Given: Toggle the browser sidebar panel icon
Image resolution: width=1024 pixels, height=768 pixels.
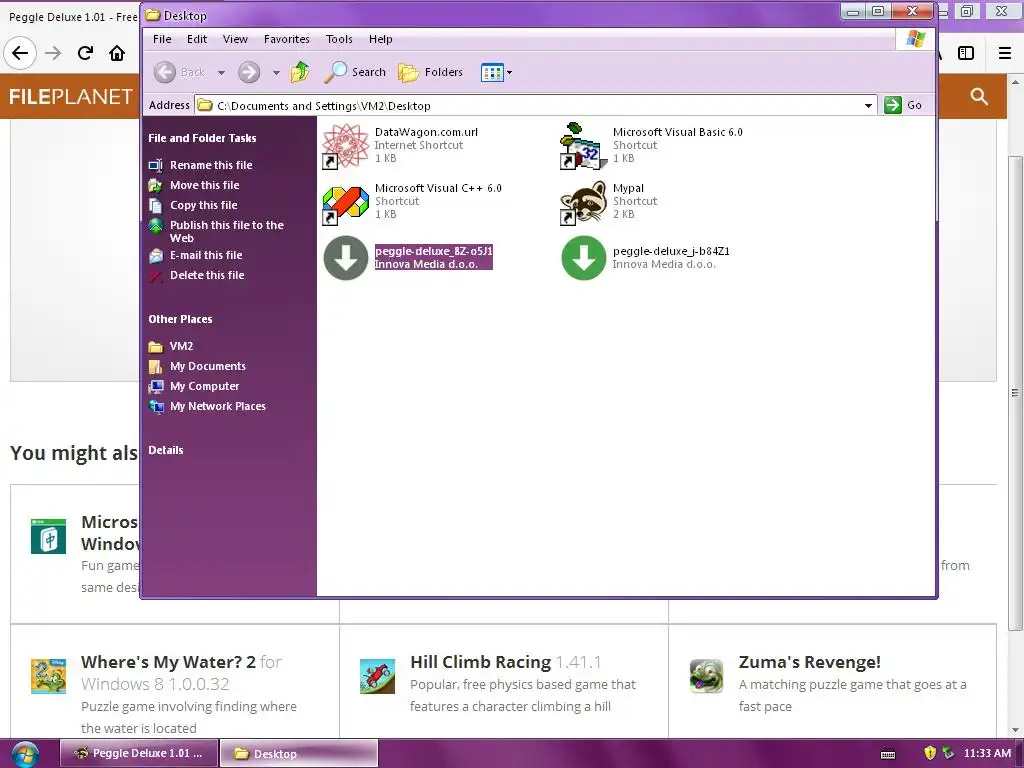Looking at the screenshot, I should point(966,53).
